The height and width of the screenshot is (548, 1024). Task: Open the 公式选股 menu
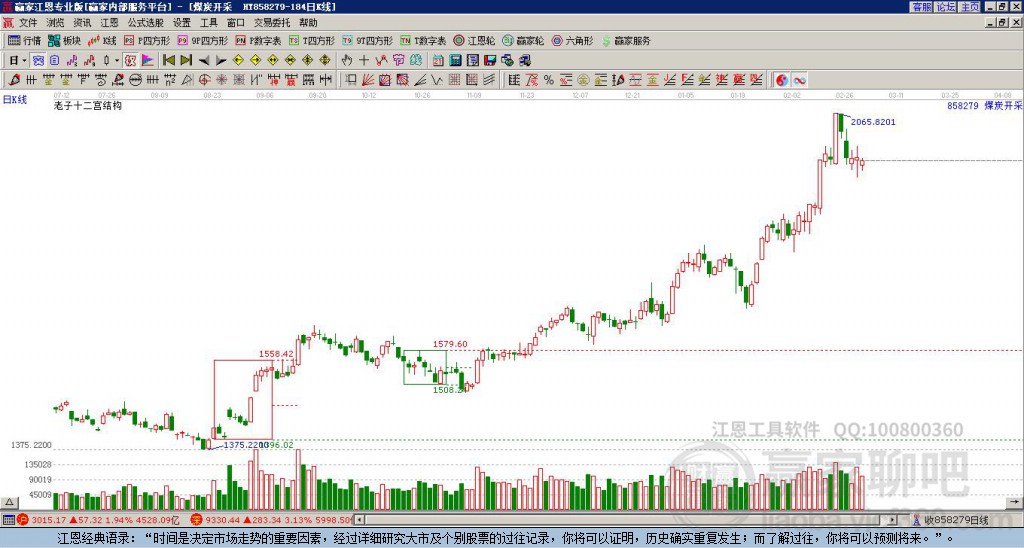[146, 23]
